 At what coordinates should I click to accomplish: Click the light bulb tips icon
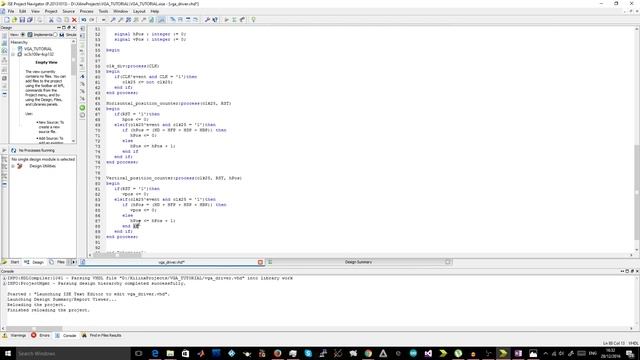pyautogui.click(x=253, y=20)
